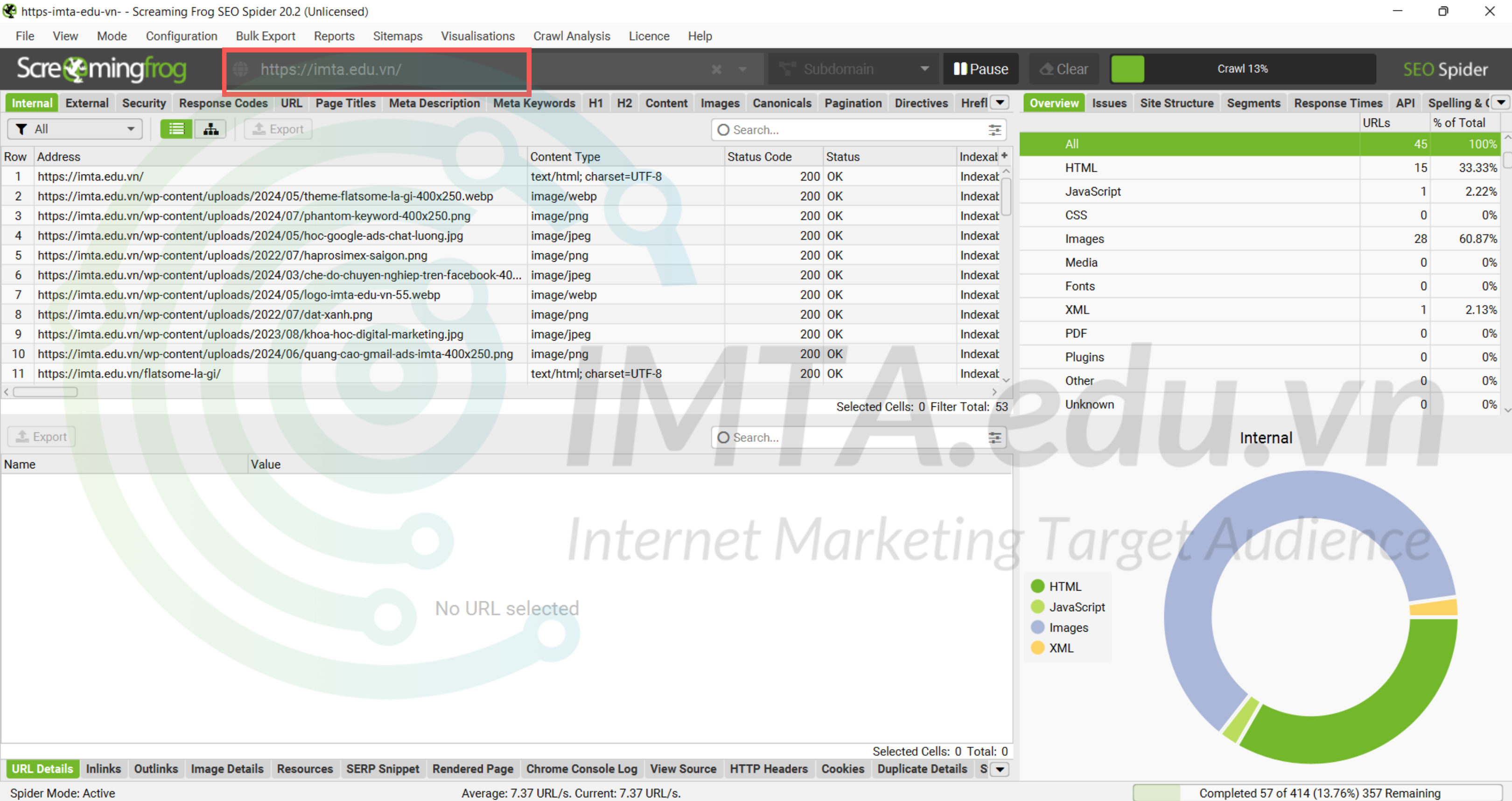Click the horizontal scrollbar thumb
The height and width of the screenshot is (801, 1512).
(46, 392)
